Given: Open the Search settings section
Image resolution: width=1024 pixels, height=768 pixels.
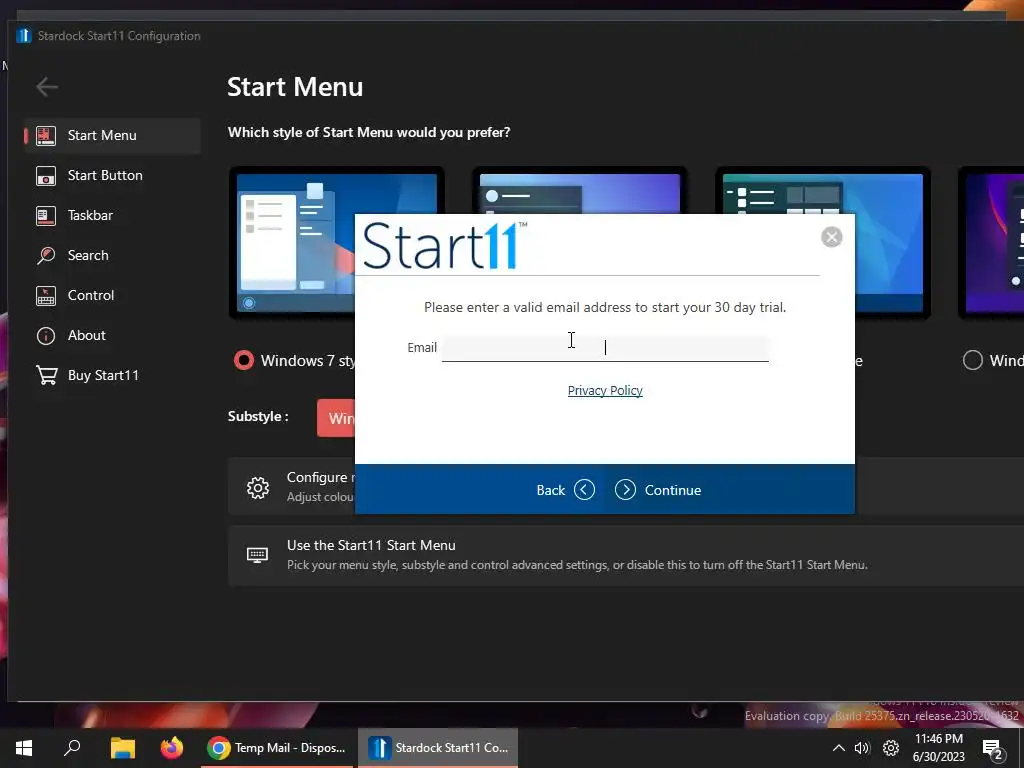Looking at the screenshot, I should tap(112, 255).
